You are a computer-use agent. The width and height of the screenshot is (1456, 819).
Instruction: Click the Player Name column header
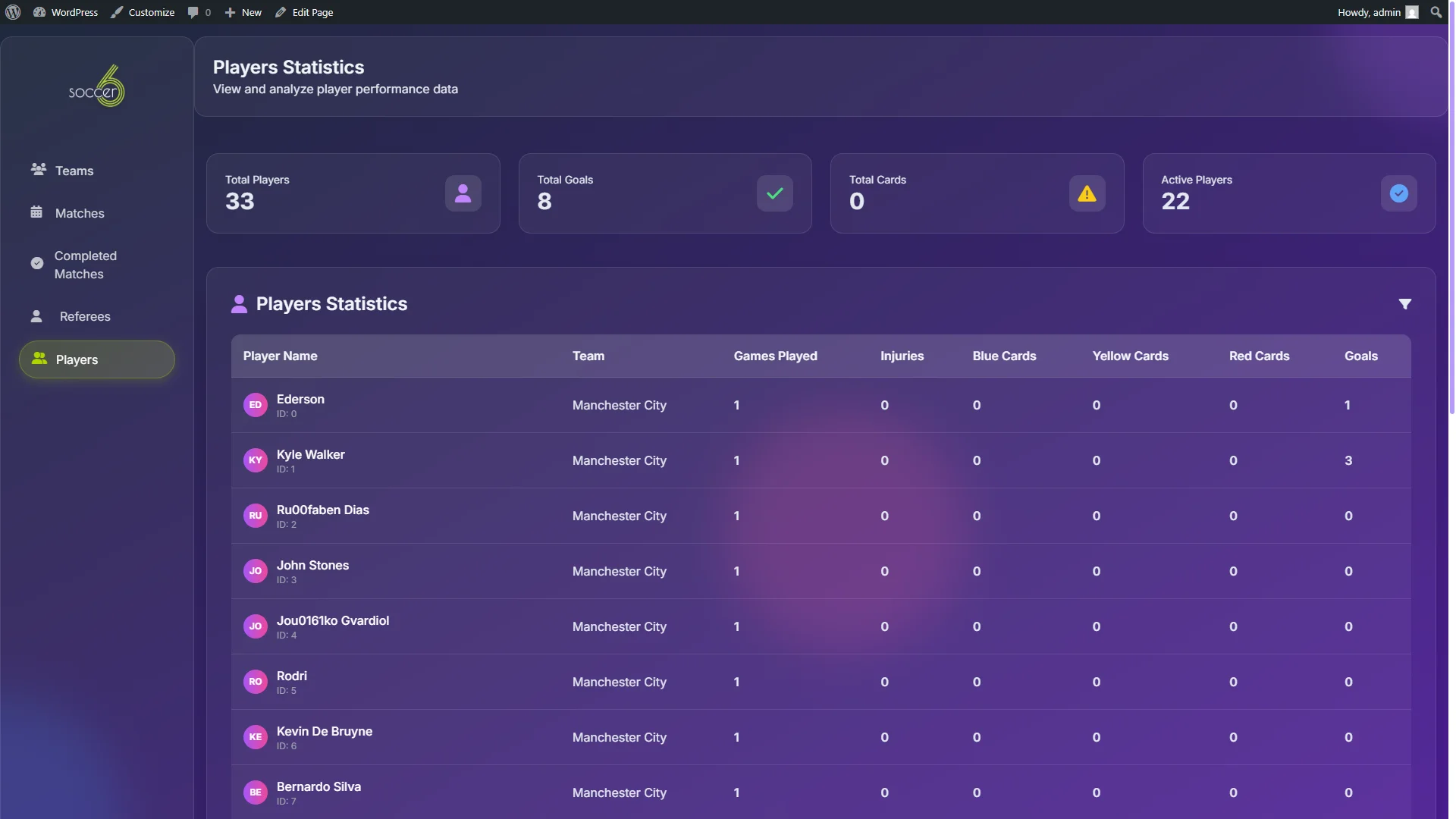click(281, 356)
